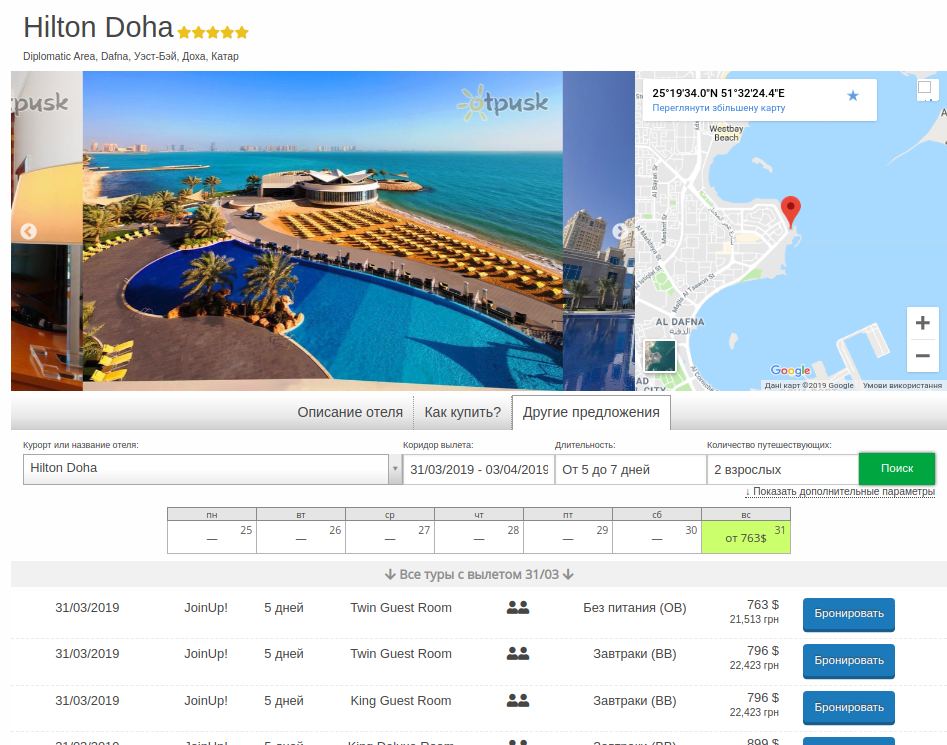Click the '21,513 грн' price
Viewport: 947px width, 745px height.
754,619
